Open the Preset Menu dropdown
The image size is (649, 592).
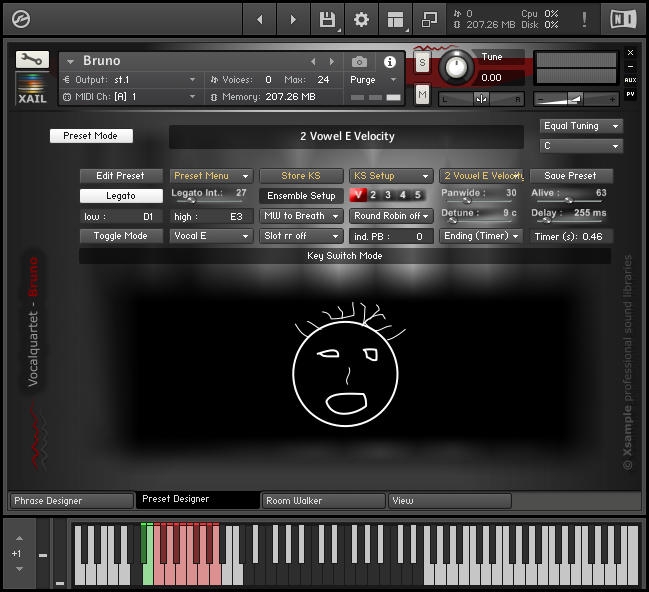[x=211, y=176]
